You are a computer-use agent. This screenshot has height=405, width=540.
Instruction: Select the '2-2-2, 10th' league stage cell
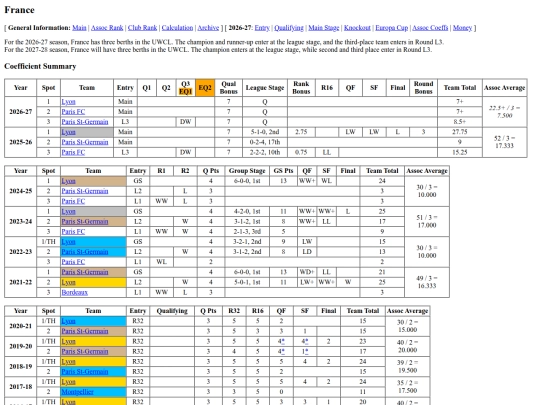(x=264, y=152)
